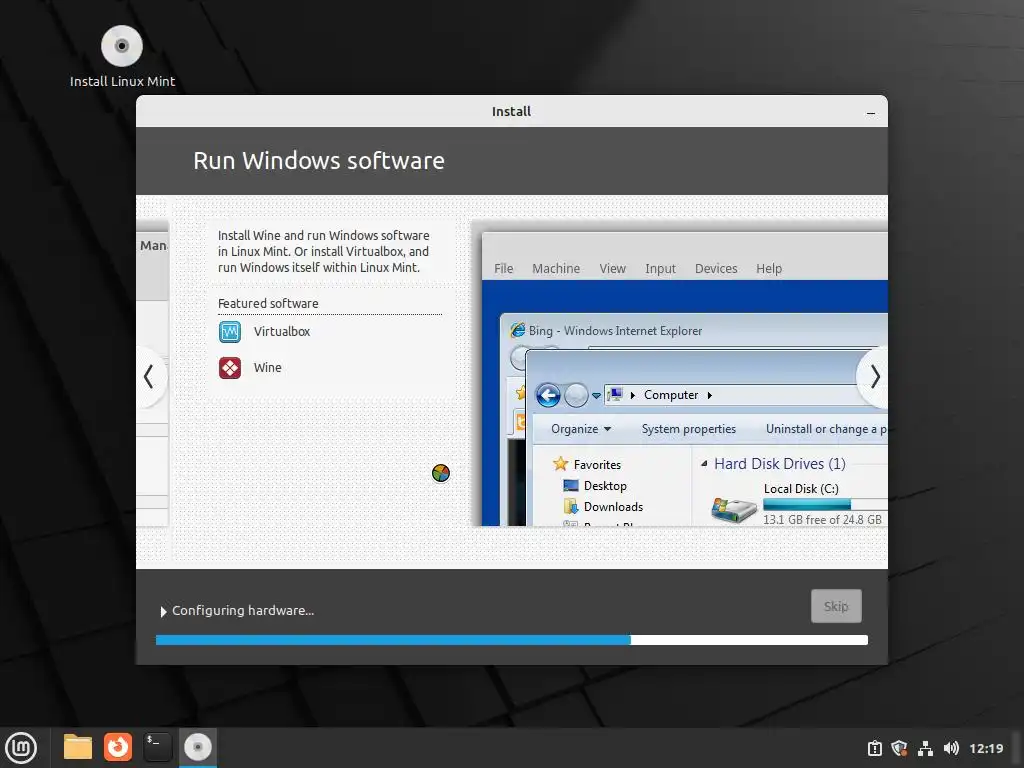Click the View menu in slide image
The image size is (1024, 768).
point(613,268)
